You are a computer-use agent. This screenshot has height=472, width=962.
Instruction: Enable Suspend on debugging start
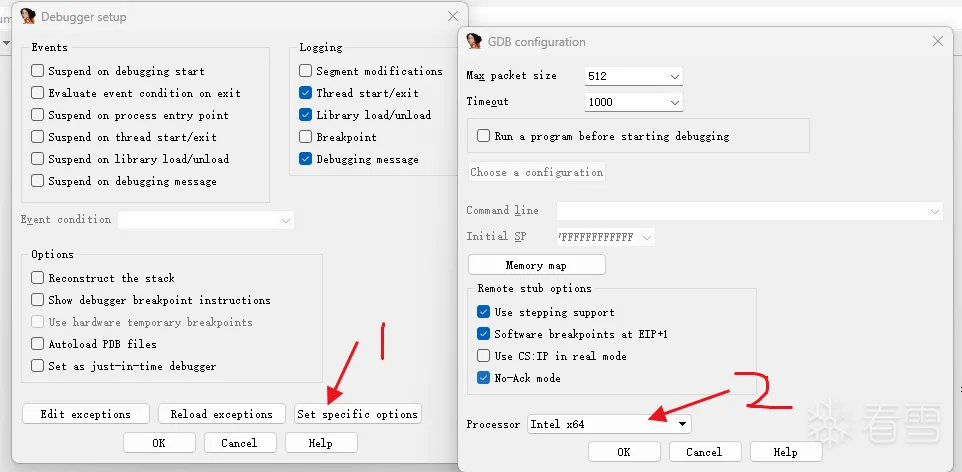38,71
